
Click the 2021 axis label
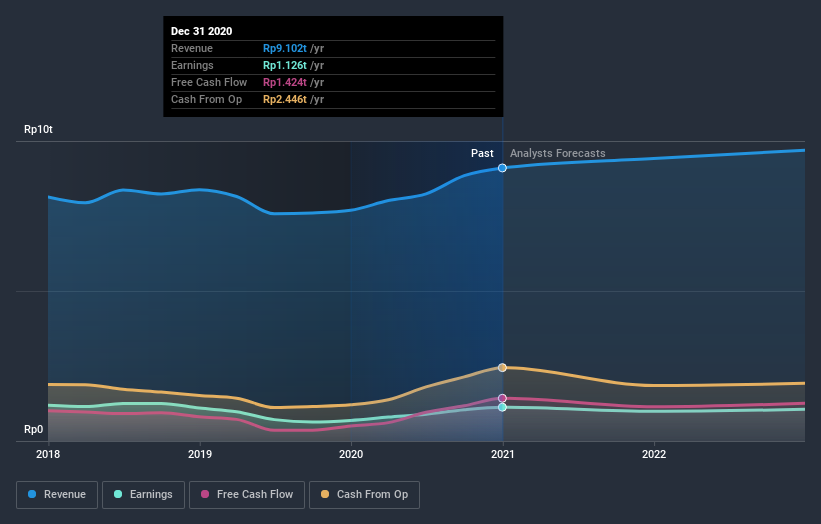point(503,454)
